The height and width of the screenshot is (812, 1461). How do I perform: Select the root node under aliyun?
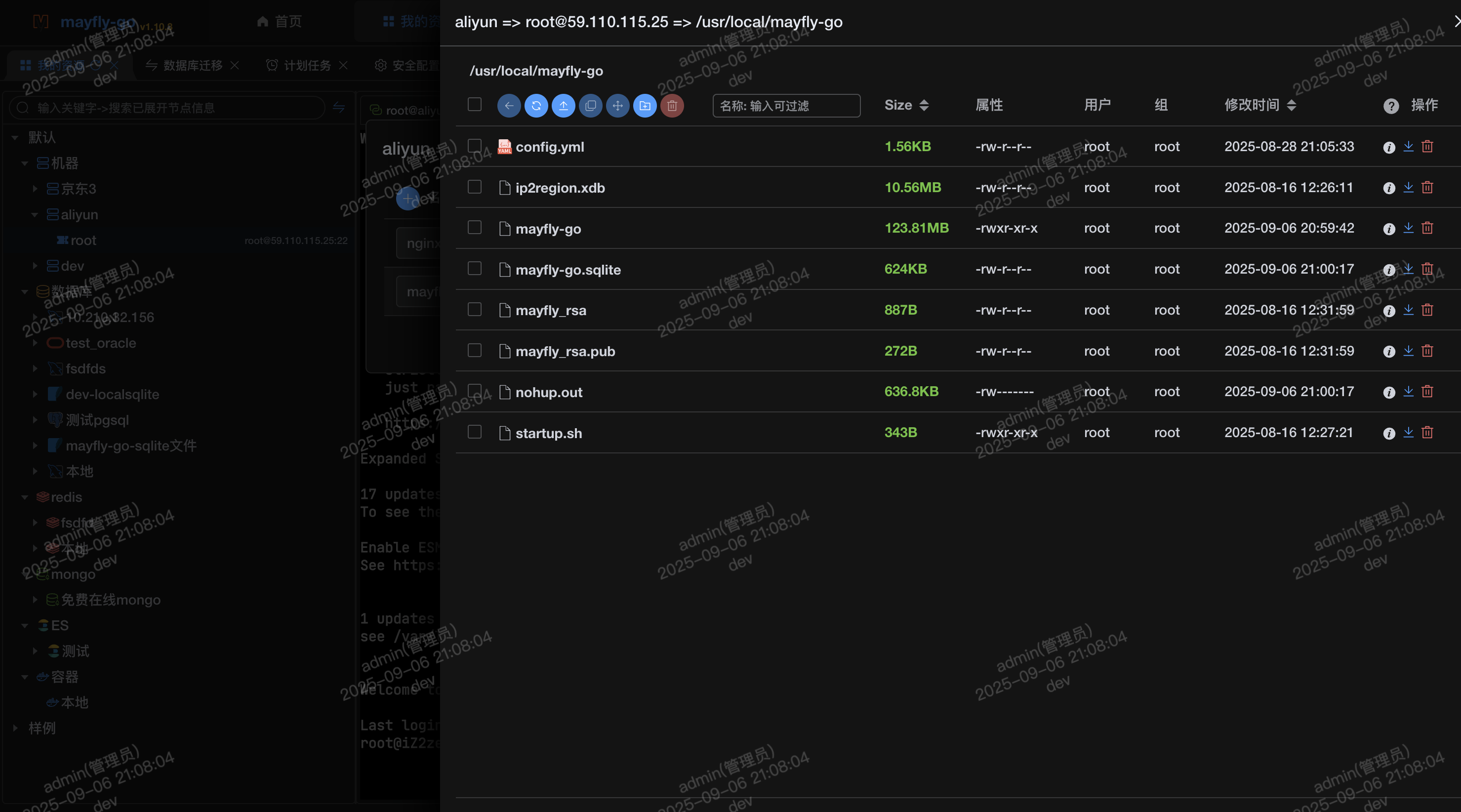(83, 241)
